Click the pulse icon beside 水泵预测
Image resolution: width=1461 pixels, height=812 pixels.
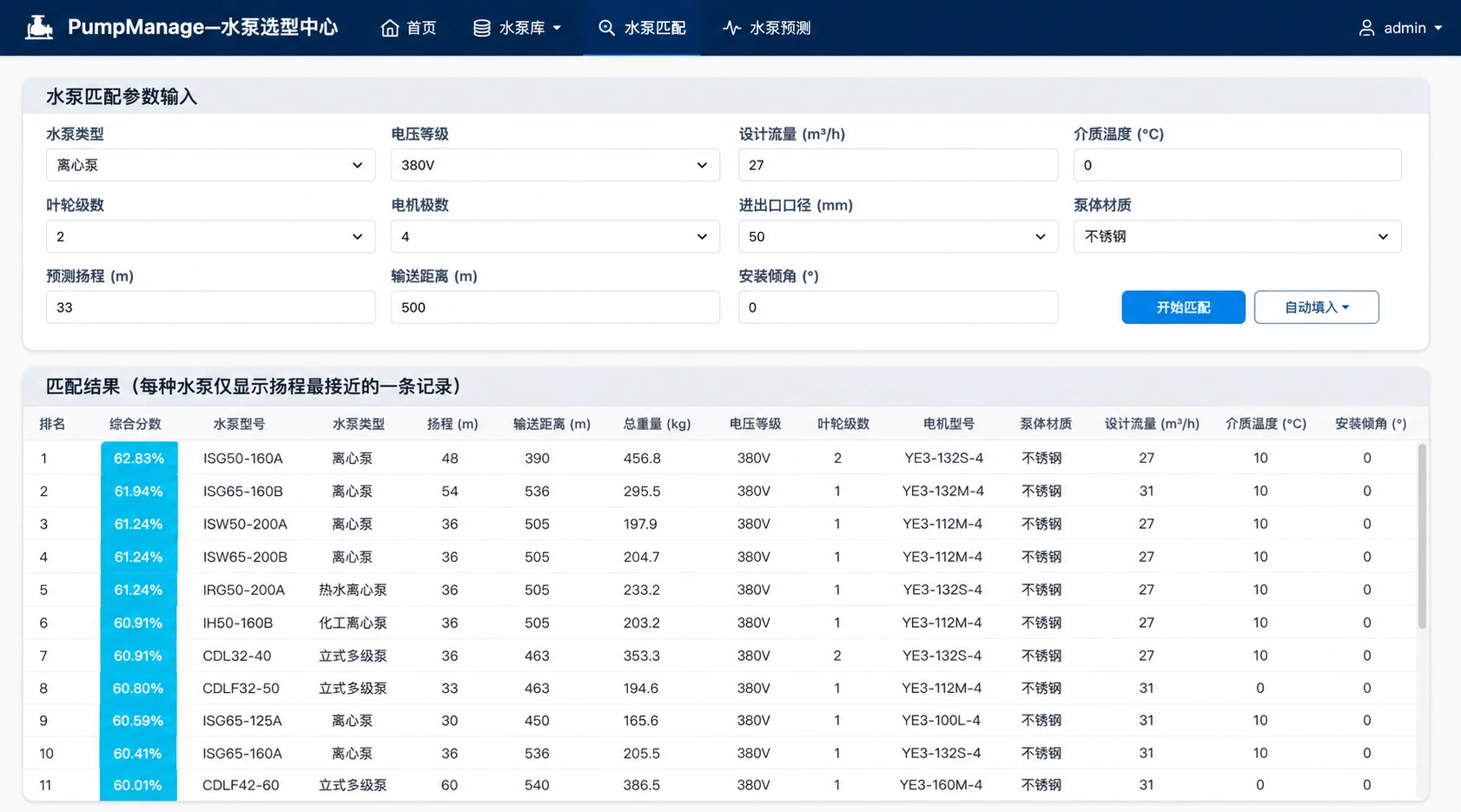coord(732,28)
